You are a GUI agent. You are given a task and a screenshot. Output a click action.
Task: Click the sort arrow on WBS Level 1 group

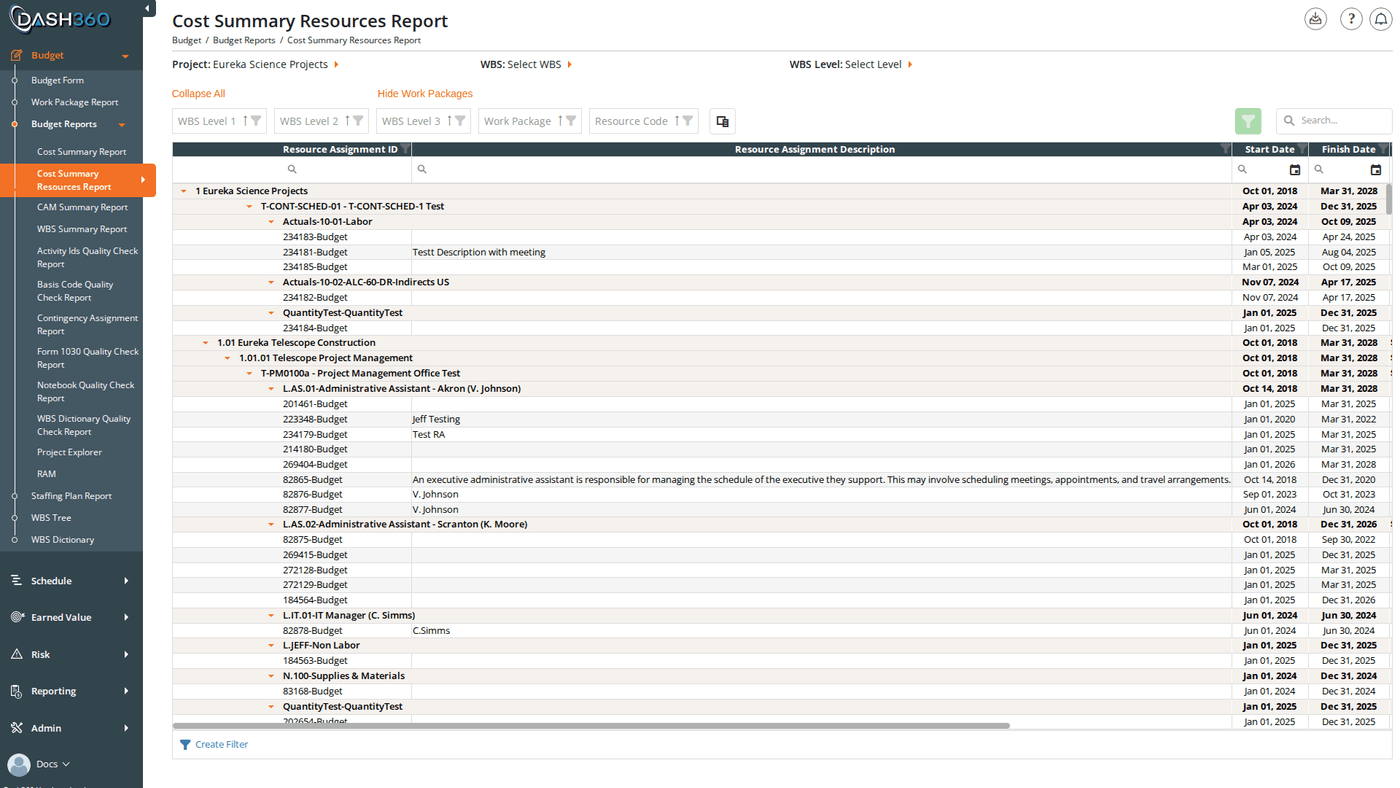pyautogui.click(x=245, y=121)
